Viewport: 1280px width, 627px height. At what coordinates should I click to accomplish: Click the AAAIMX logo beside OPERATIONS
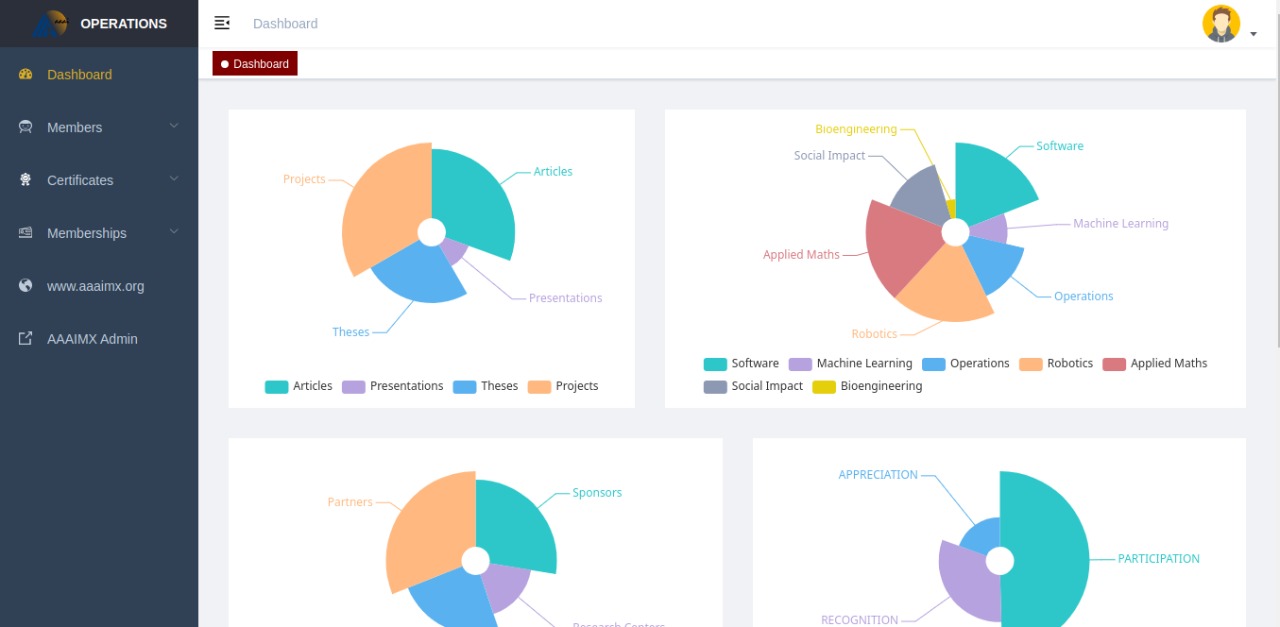[50, 23]
